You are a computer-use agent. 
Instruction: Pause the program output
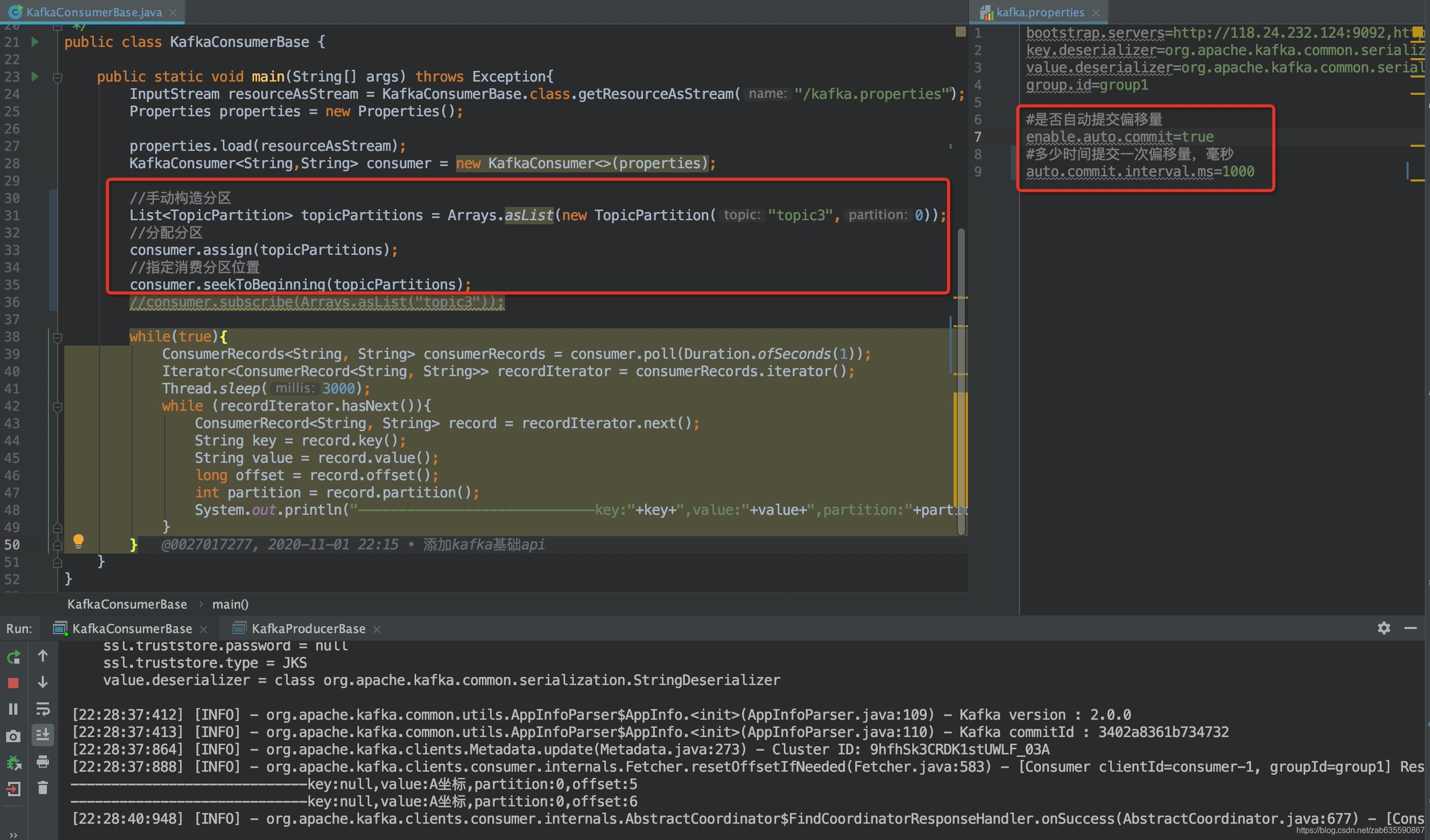pos(14,709)
